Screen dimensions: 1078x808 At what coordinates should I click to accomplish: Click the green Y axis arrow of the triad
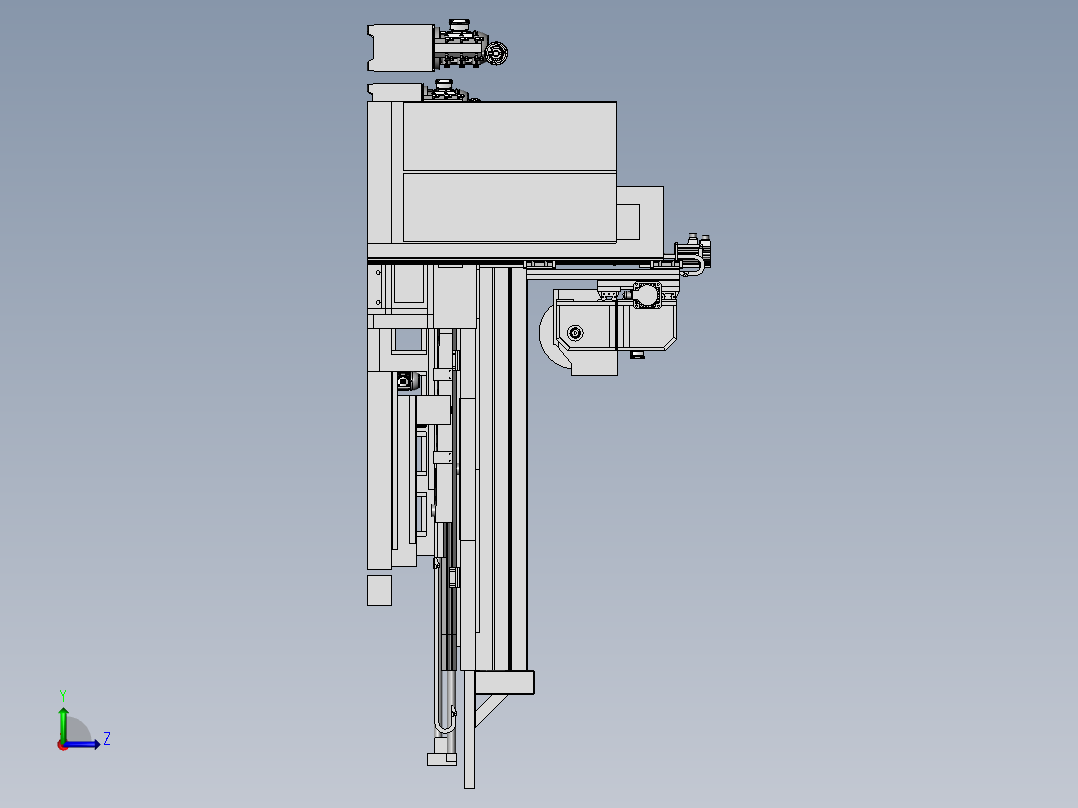coord(63,723)
